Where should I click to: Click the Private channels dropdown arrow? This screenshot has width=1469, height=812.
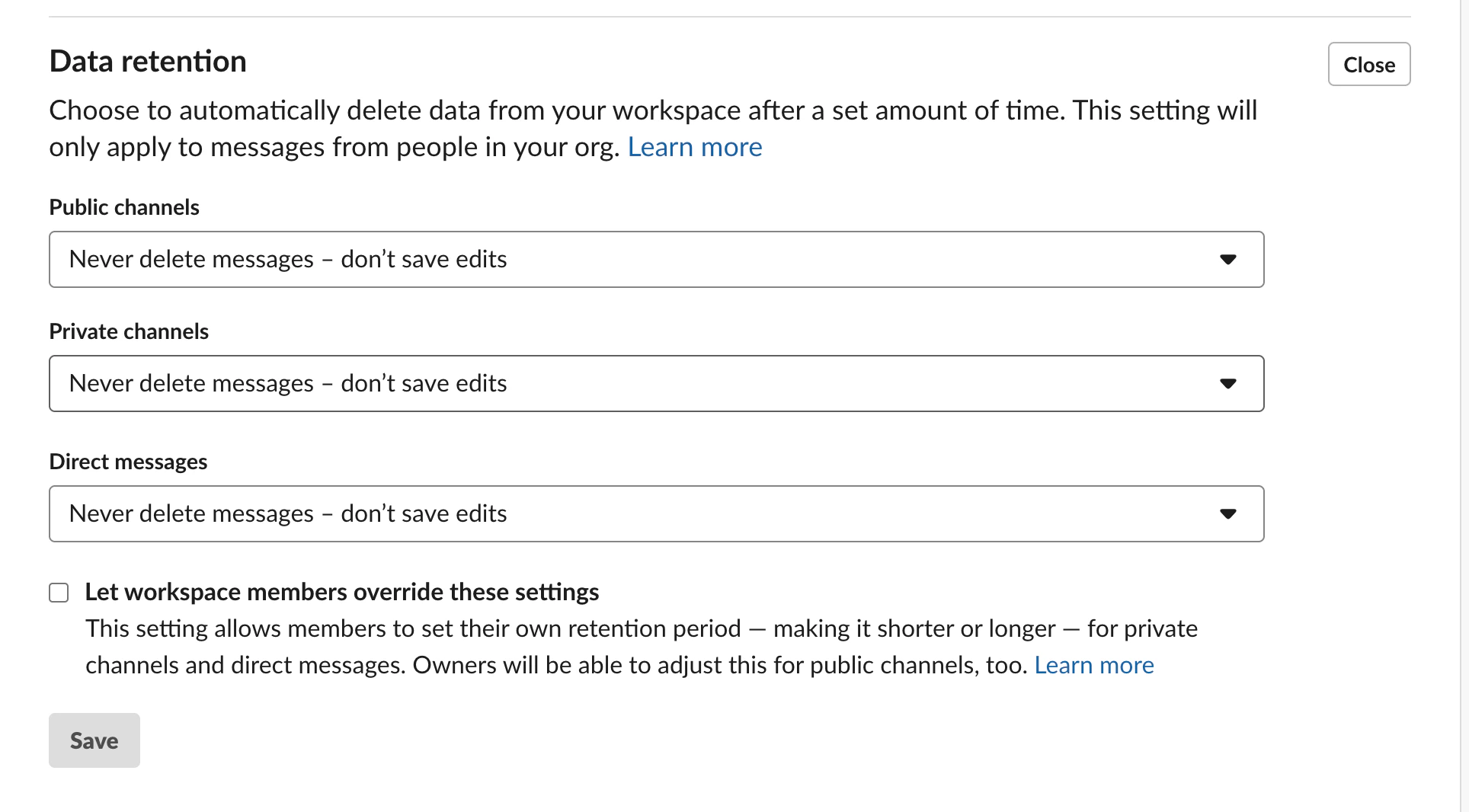[1228, 384]
